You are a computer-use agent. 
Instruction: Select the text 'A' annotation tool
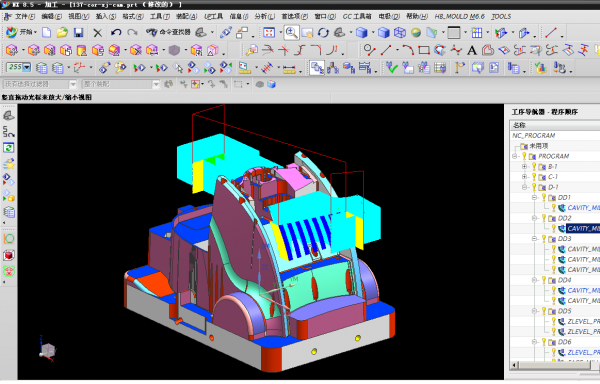tap(472, 50)
